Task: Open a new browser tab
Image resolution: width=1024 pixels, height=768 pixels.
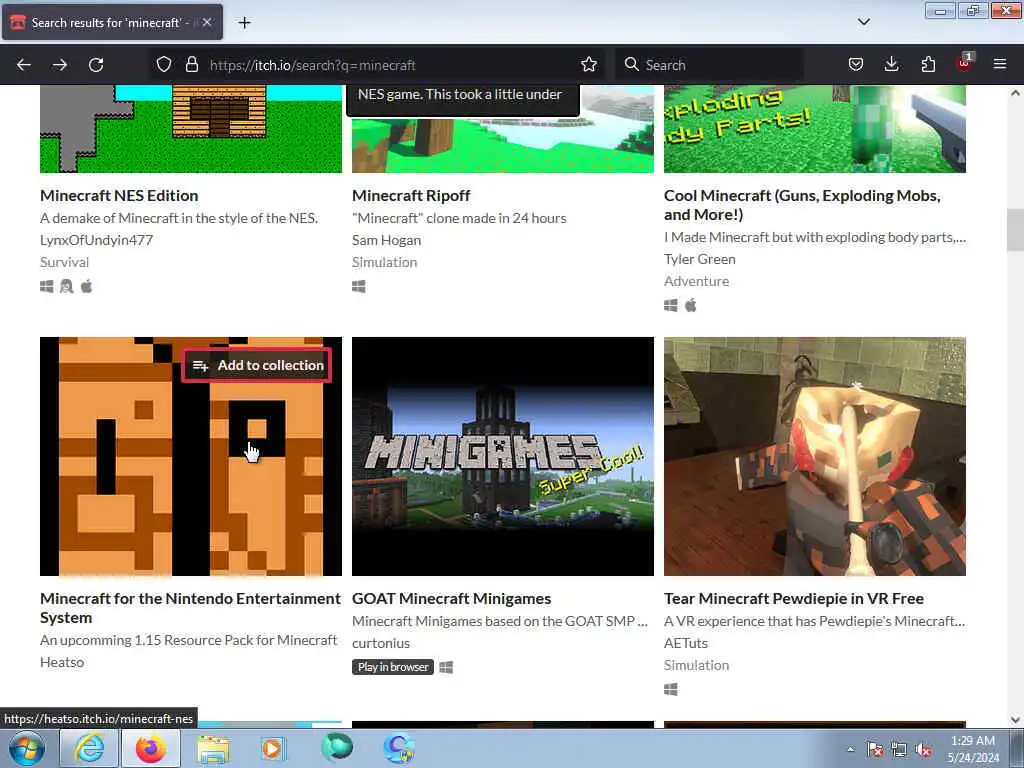Action: pos(244,23)
